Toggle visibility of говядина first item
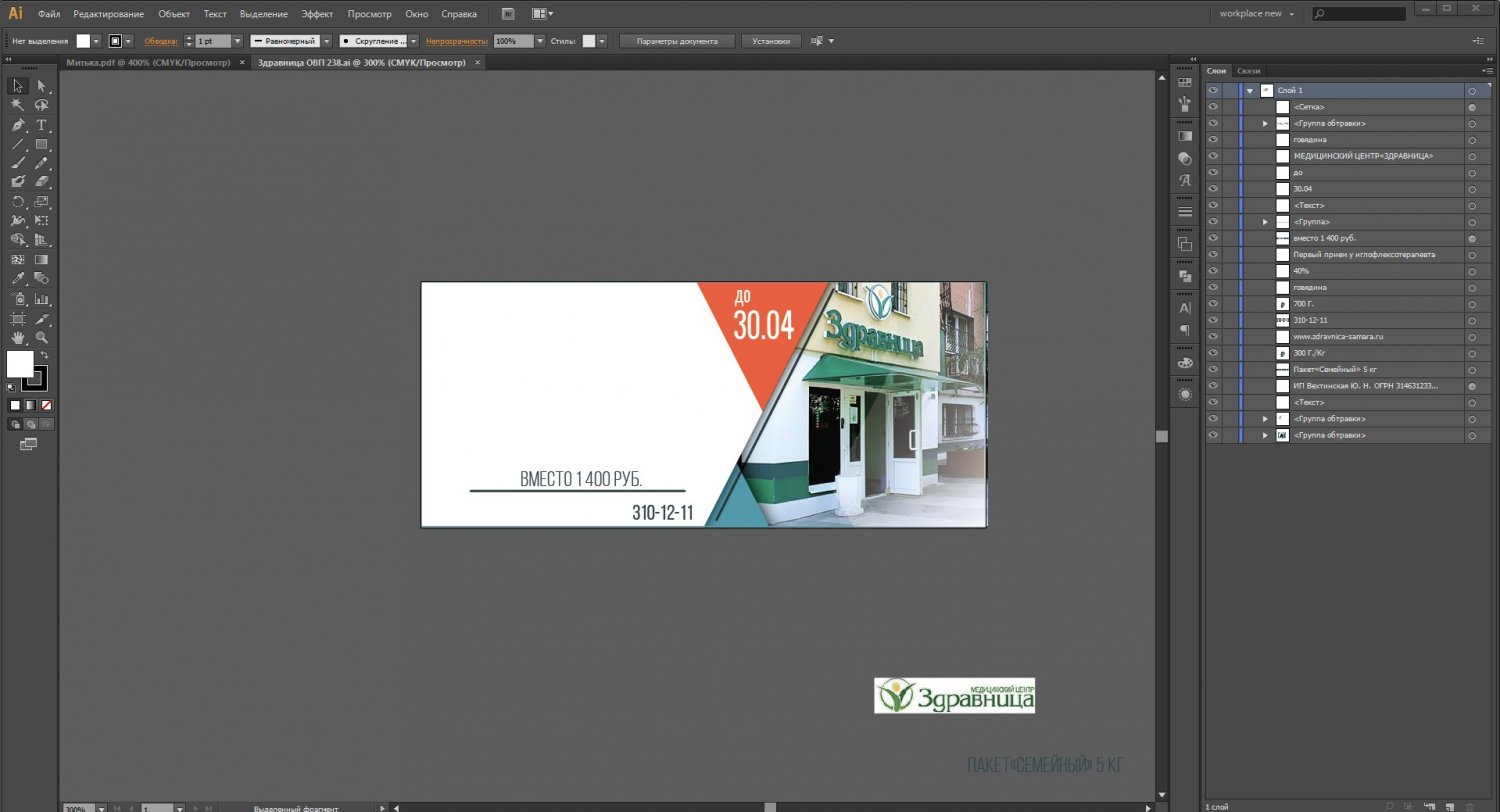This screenshot has width=1500, height=812. pos(1213,139)
